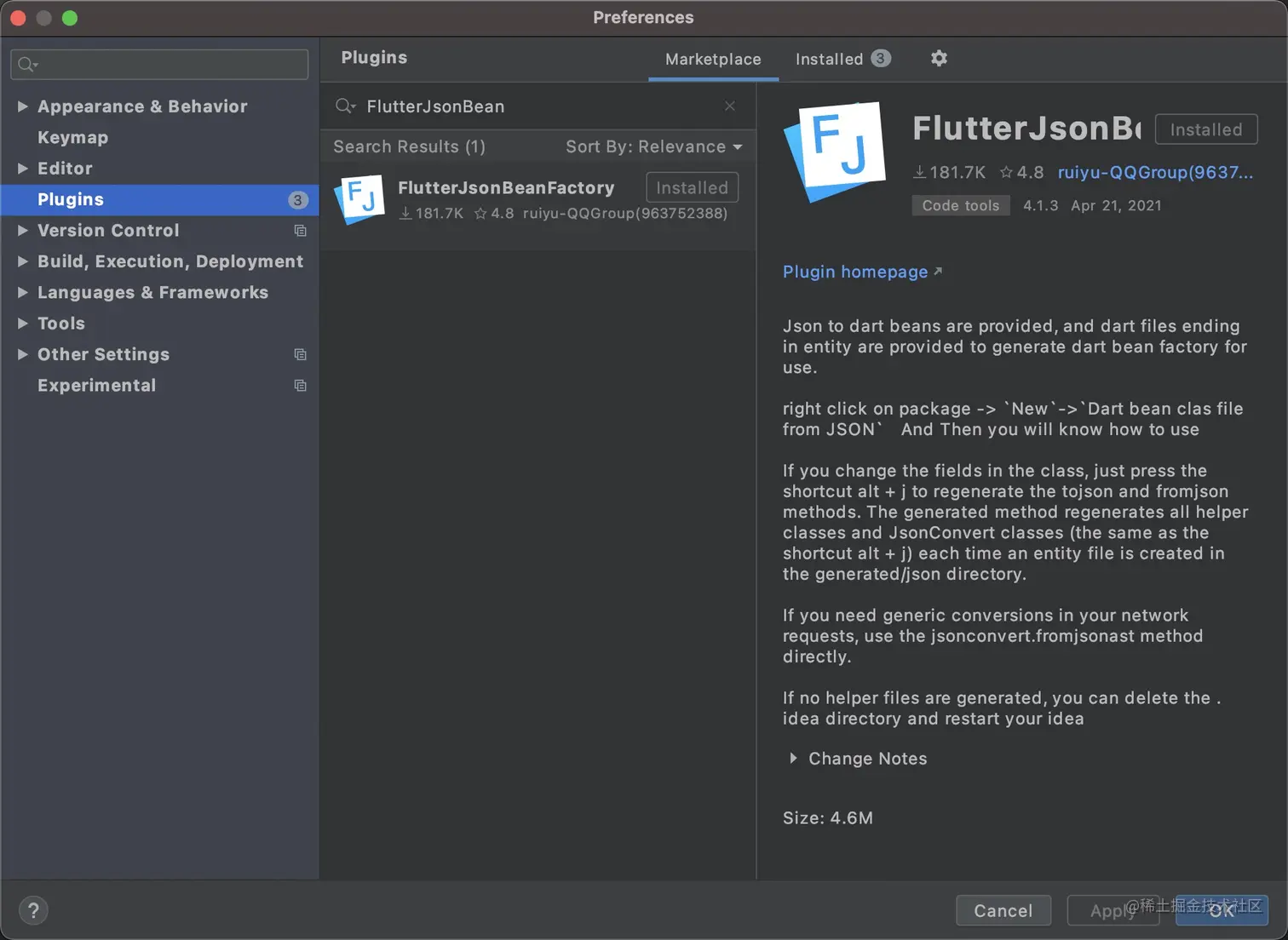This screenshot has height=940, width=1288.
Task: Click the project-level icon beside Version Control
Action: point(300,231)
